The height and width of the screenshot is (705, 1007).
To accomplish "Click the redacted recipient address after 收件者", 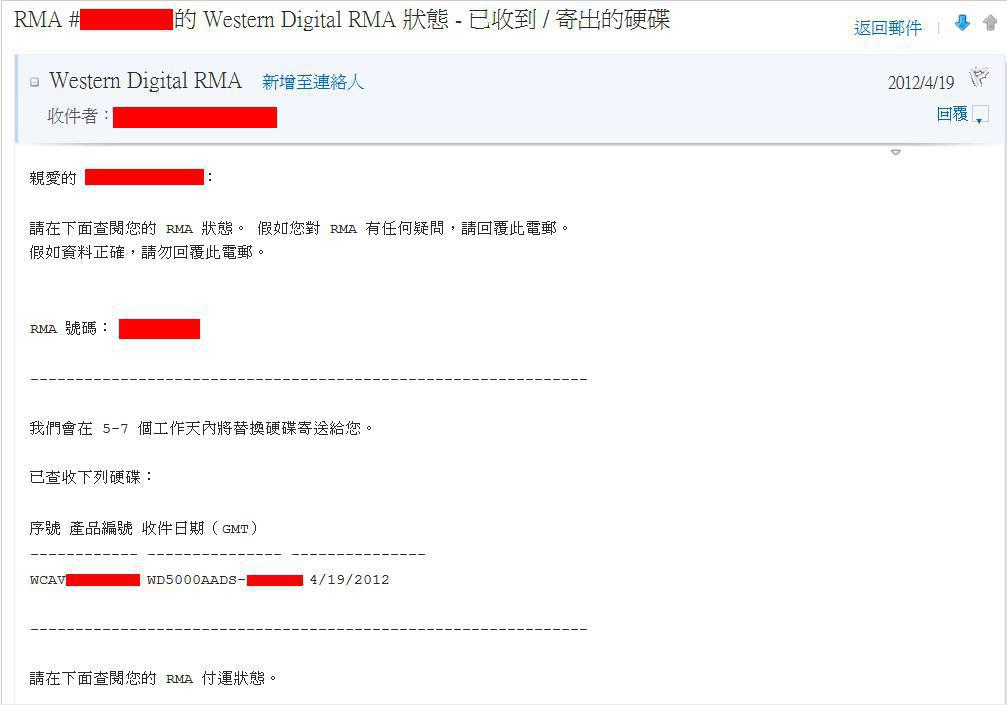I will point(195,118).
